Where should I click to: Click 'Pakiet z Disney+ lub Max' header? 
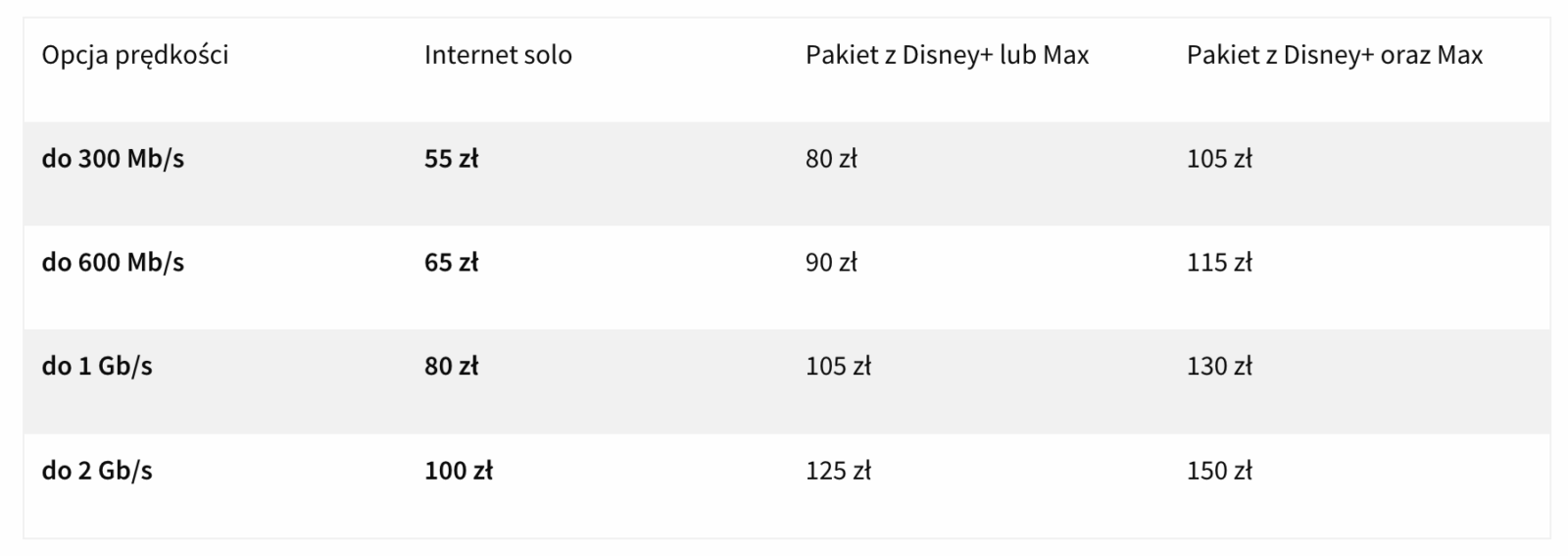coord(947,55)
